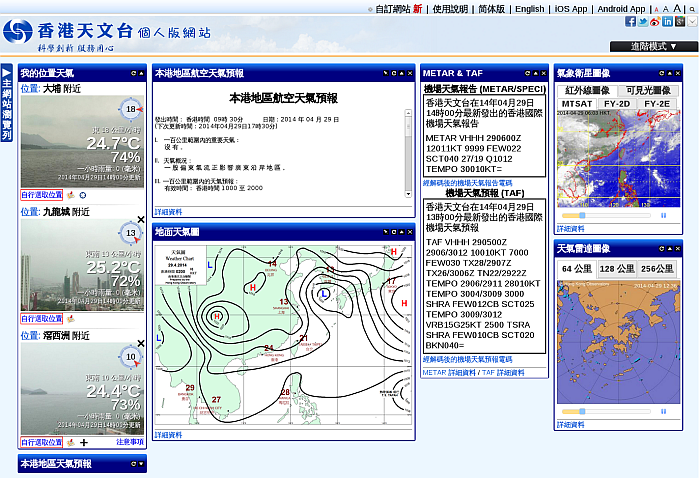Refresh the METAR & TAF panel
This screenshot has width=700, height=478.
coord(528,73)
